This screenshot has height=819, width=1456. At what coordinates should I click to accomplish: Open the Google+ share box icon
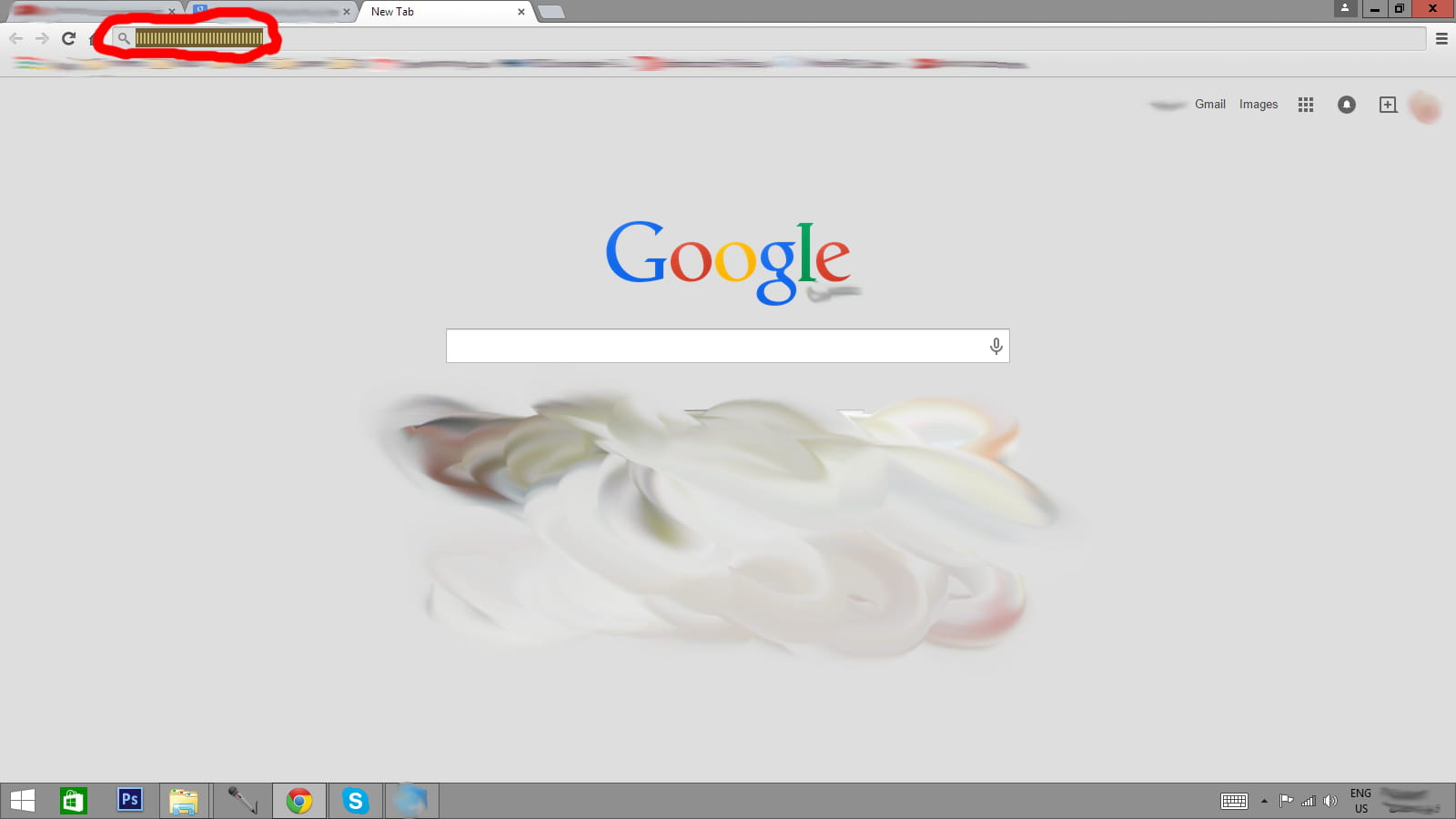pos(1388,105)
